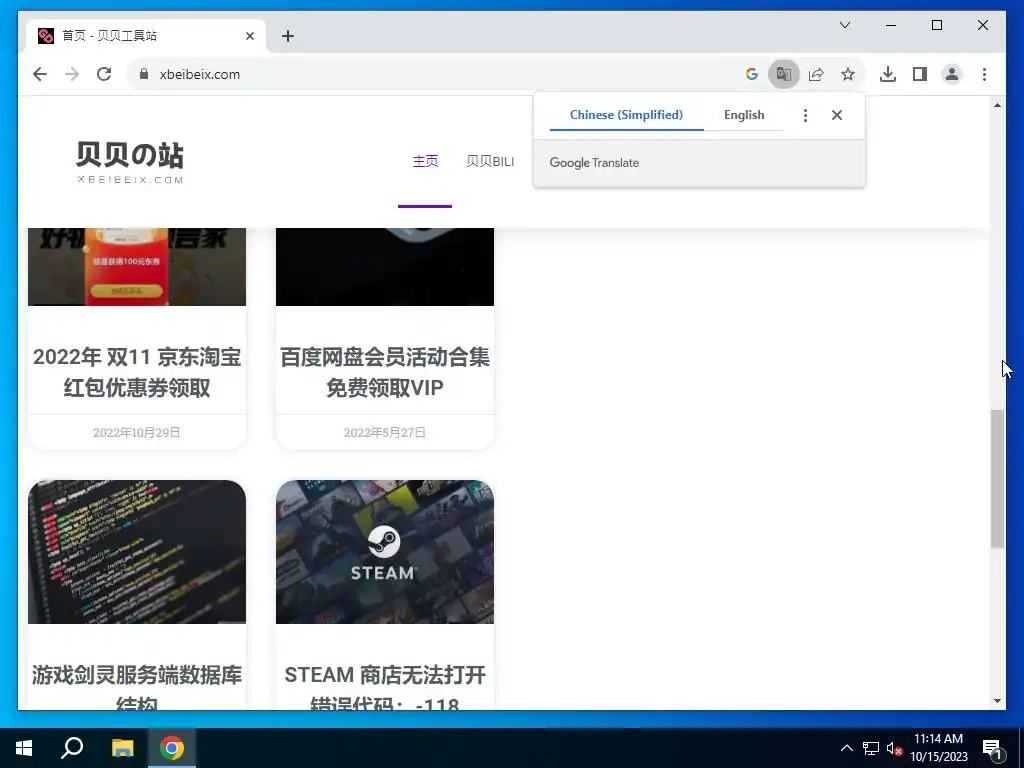Open article STEAM 商店无法打开错误代码
1024x768 pixels.
tap(385, 686)
